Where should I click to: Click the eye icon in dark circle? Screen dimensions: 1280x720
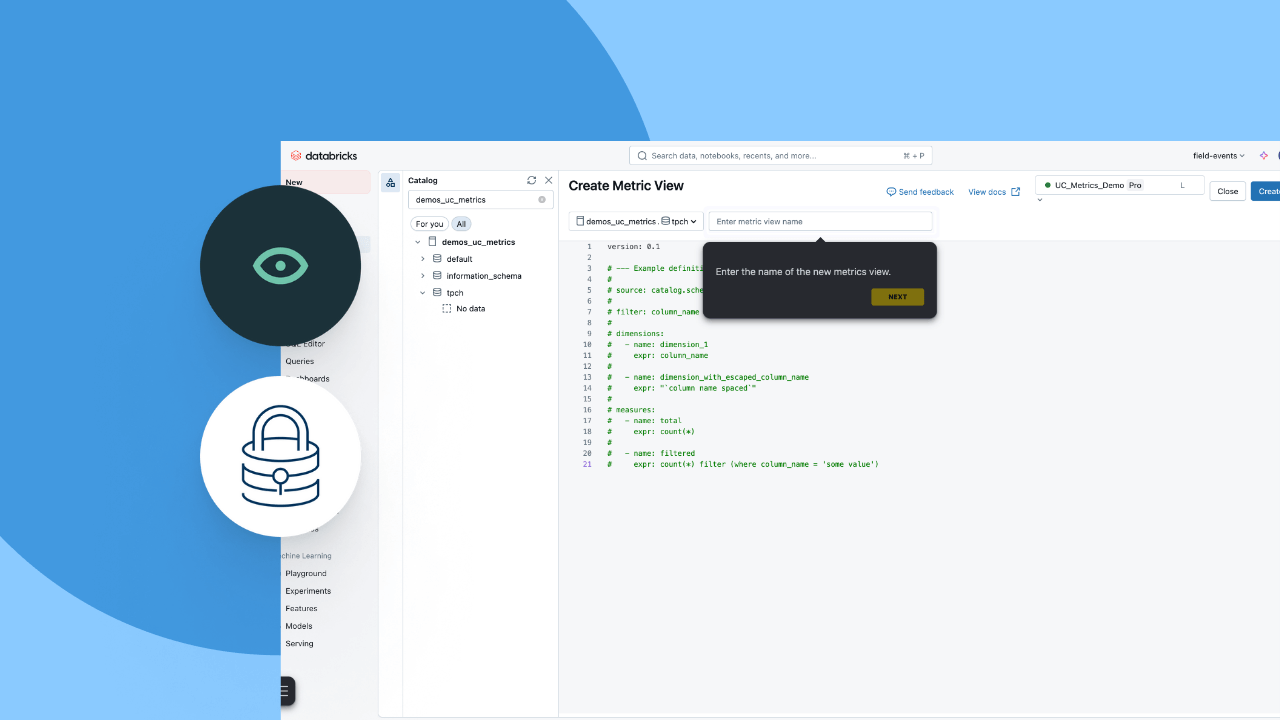coord(281,266)
